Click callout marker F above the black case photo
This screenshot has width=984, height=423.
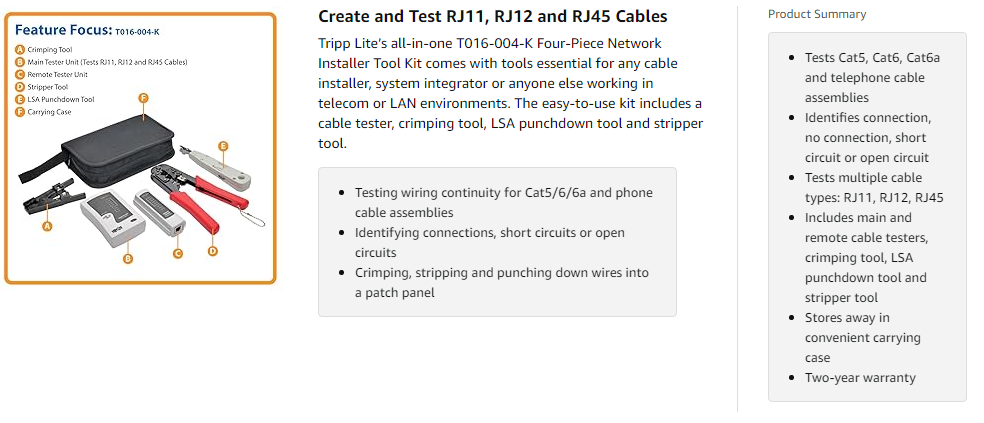click(144, 98)
